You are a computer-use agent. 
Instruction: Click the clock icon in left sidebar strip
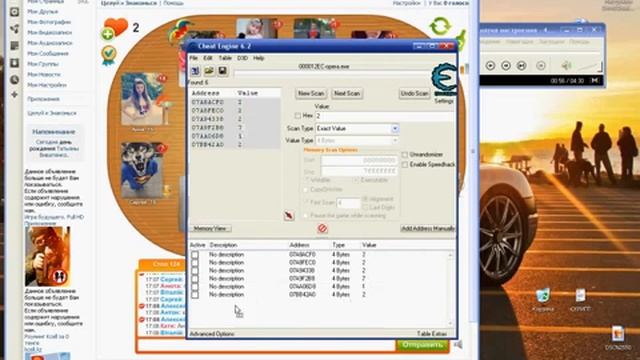point(15,80)
